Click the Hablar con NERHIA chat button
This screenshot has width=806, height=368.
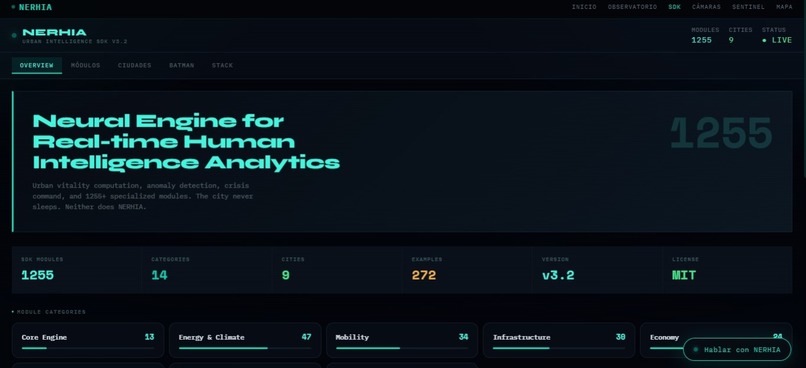coord(737,349)
